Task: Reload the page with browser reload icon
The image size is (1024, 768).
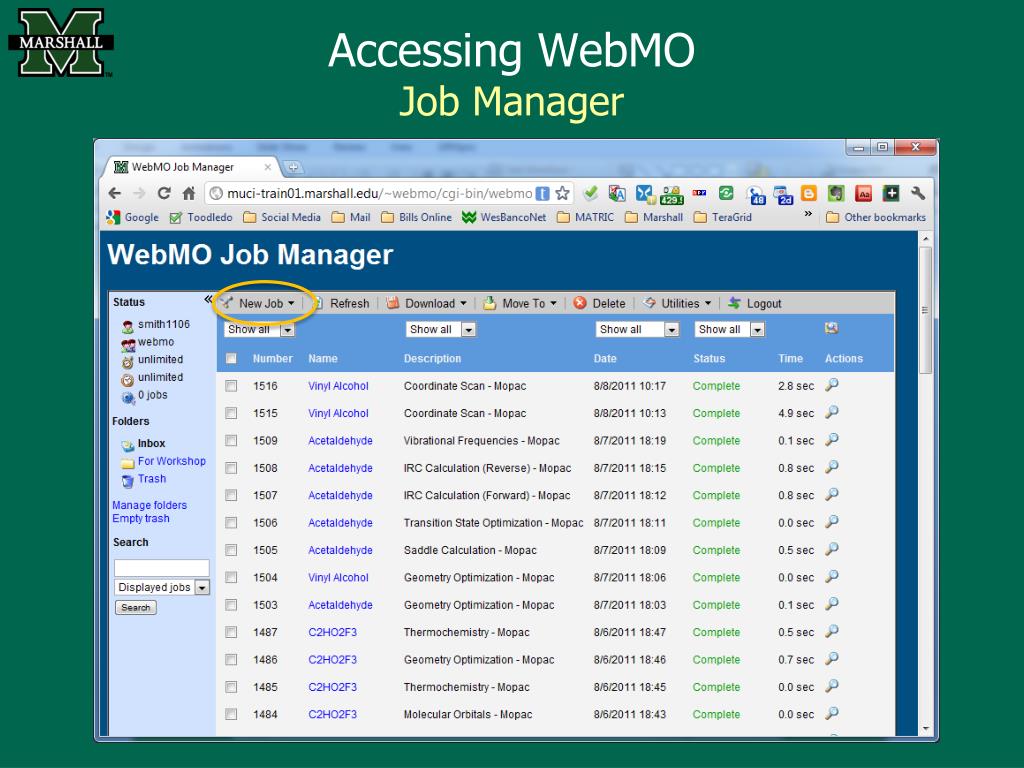Action: [x=164, y=193]
